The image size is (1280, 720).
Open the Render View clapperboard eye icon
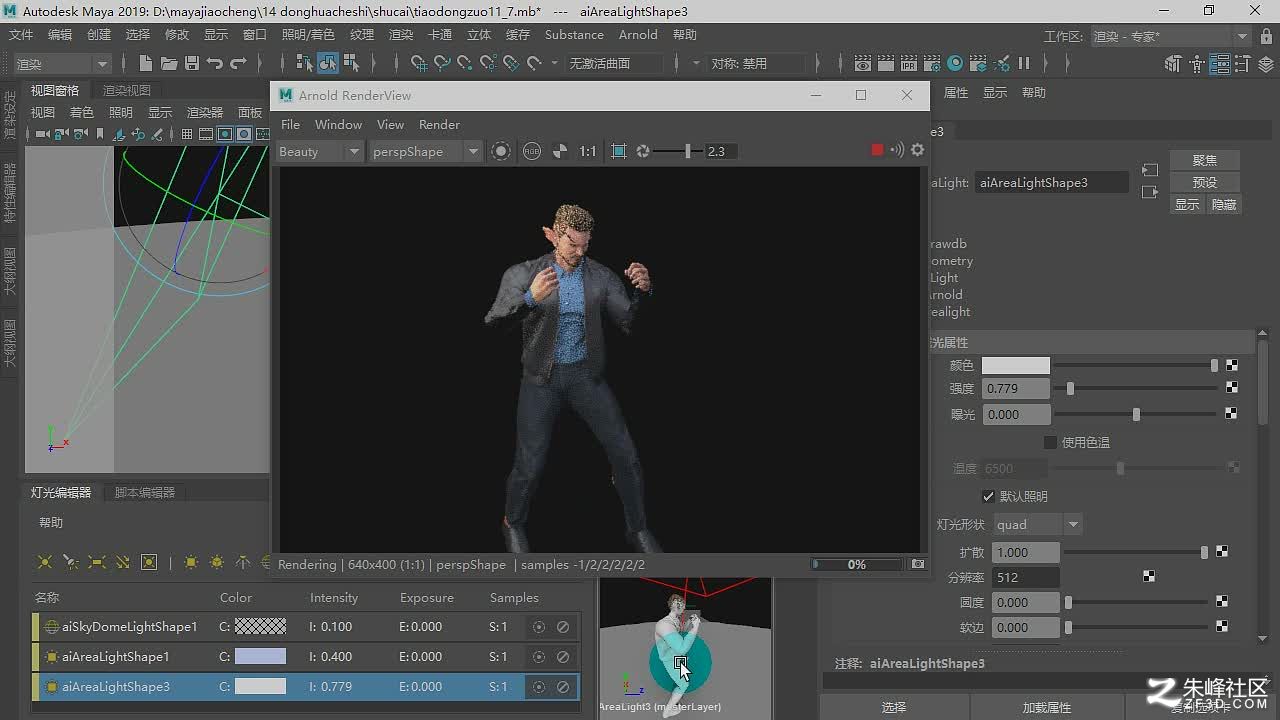[x=863, y=63]
